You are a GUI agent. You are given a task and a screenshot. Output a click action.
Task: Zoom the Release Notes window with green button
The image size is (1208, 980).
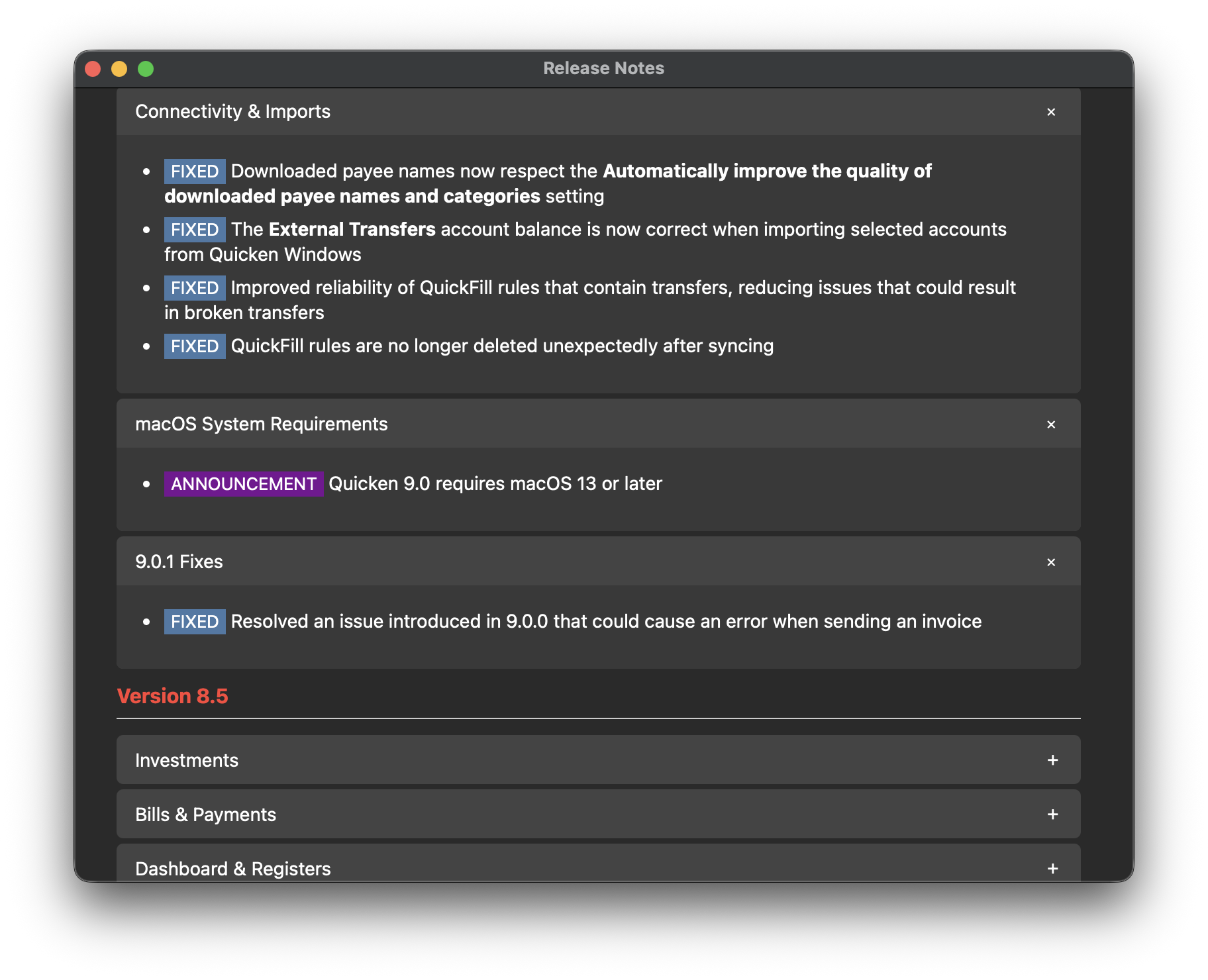pos(146,69)
